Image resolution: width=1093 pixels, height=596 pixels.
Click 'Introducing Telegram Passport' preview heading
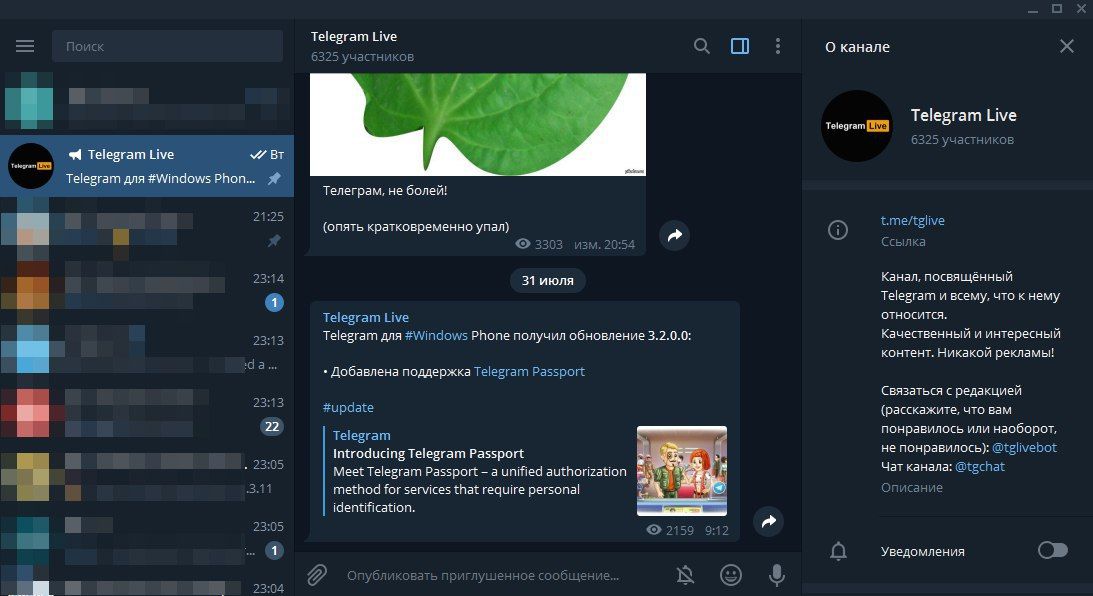(x=428, y=453)
